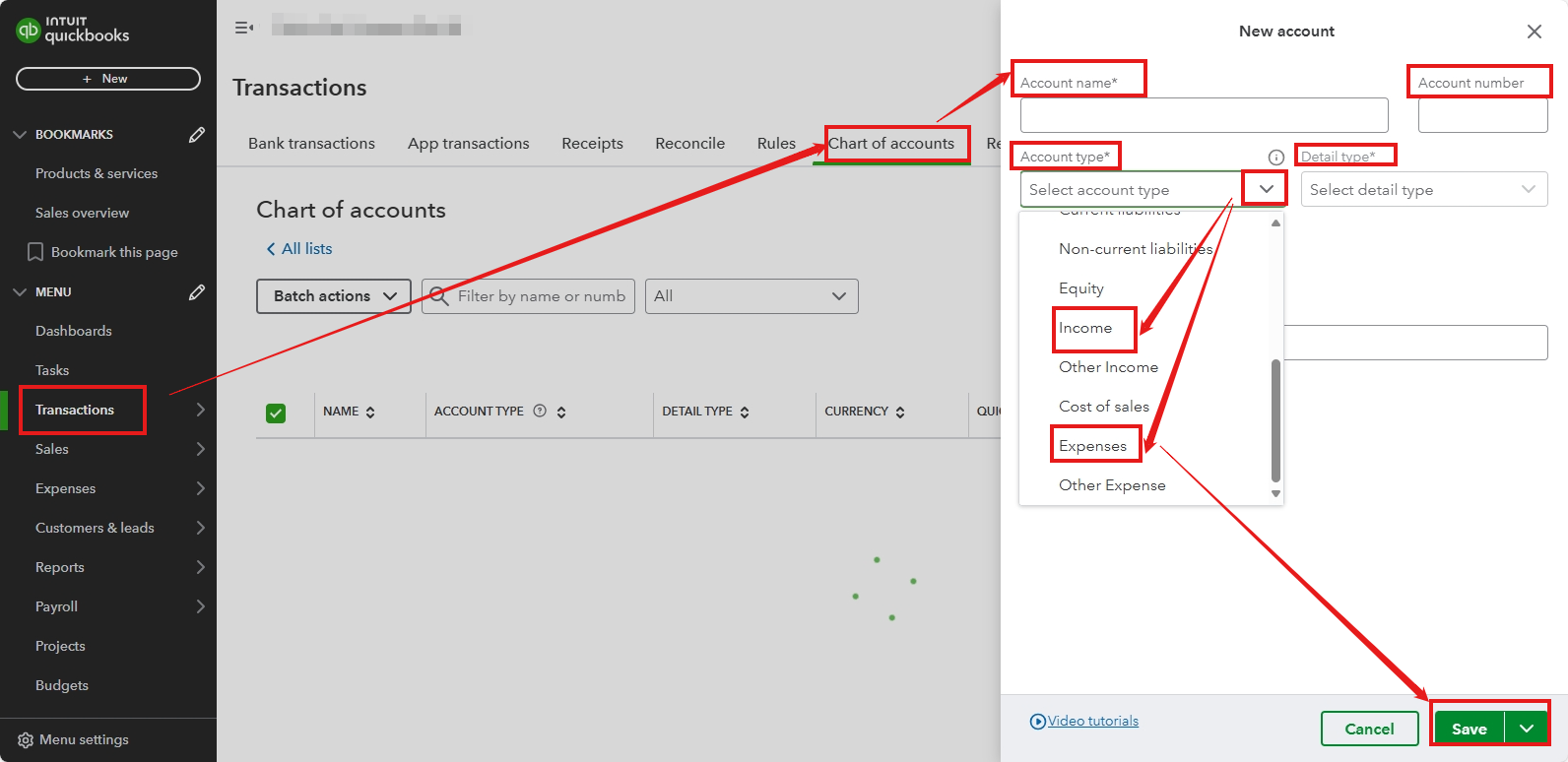Image resolution: width=1568 pixels, height=762 pixels.
Task: Close the New account panel
Action: [x=1535, y=32]
